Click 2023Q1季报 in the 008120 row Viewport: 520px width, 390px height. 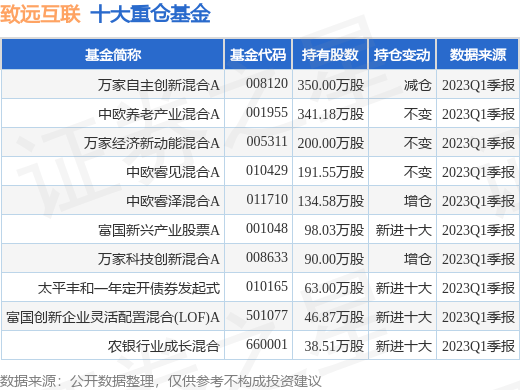pyautogui.click(x=478, y=85)
